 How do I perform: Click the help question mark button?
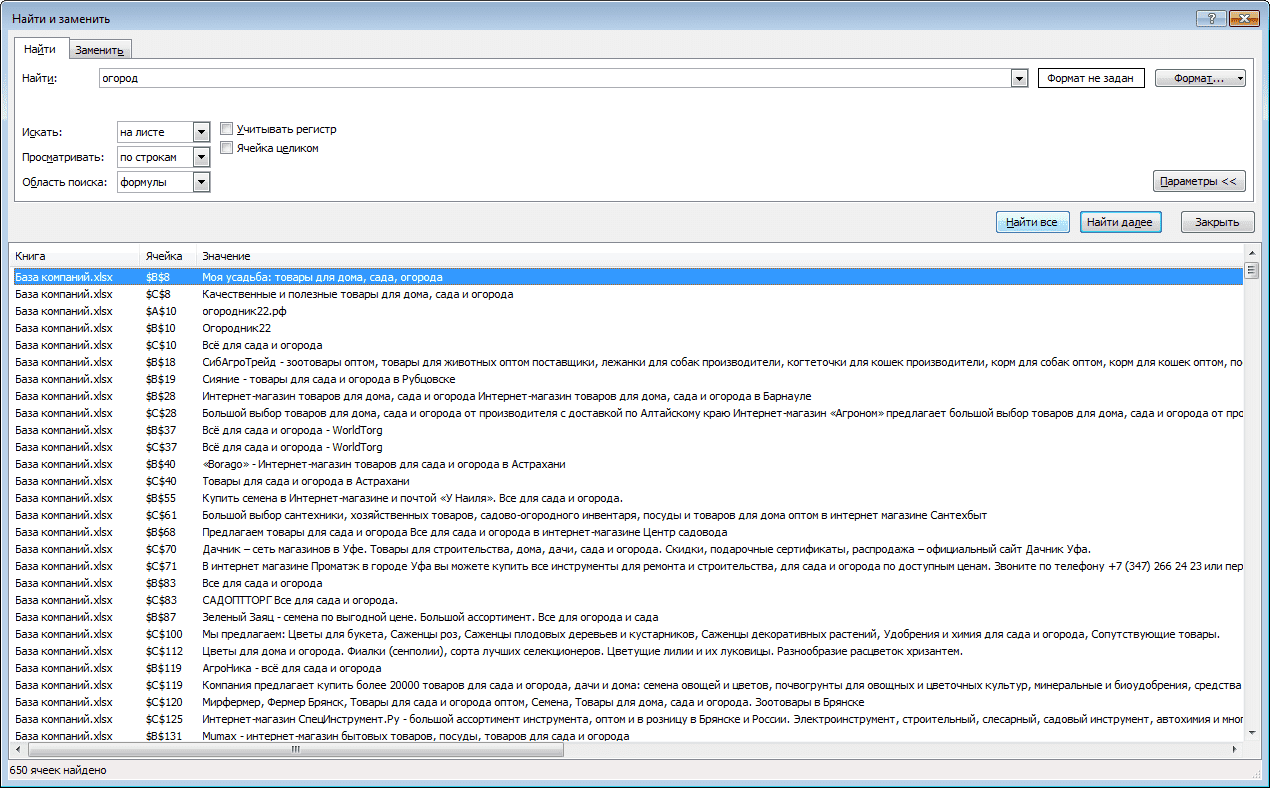tap(1211, 18)
